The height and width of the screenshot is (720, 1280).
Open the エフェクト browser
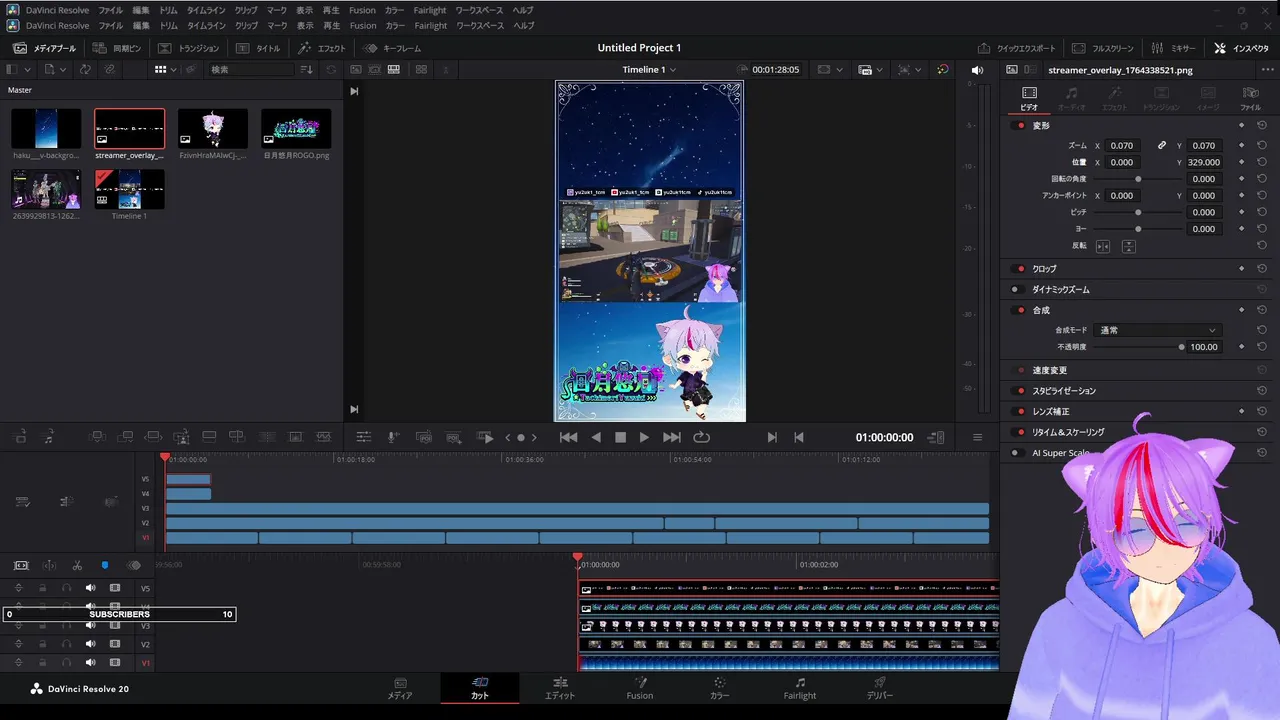321,48
